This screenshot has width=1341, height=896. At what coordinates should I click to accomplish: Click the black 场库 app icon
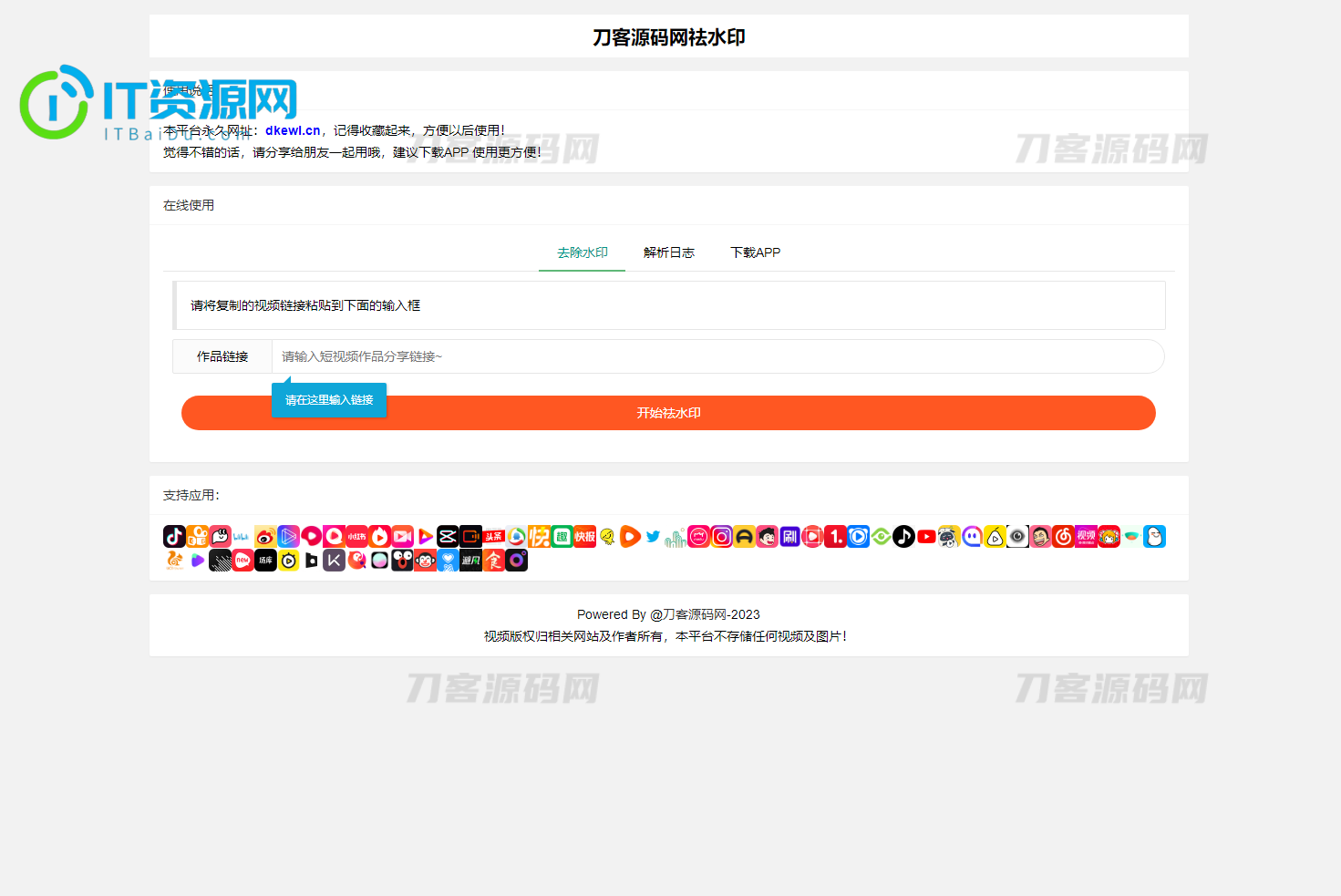coord(265,560)
